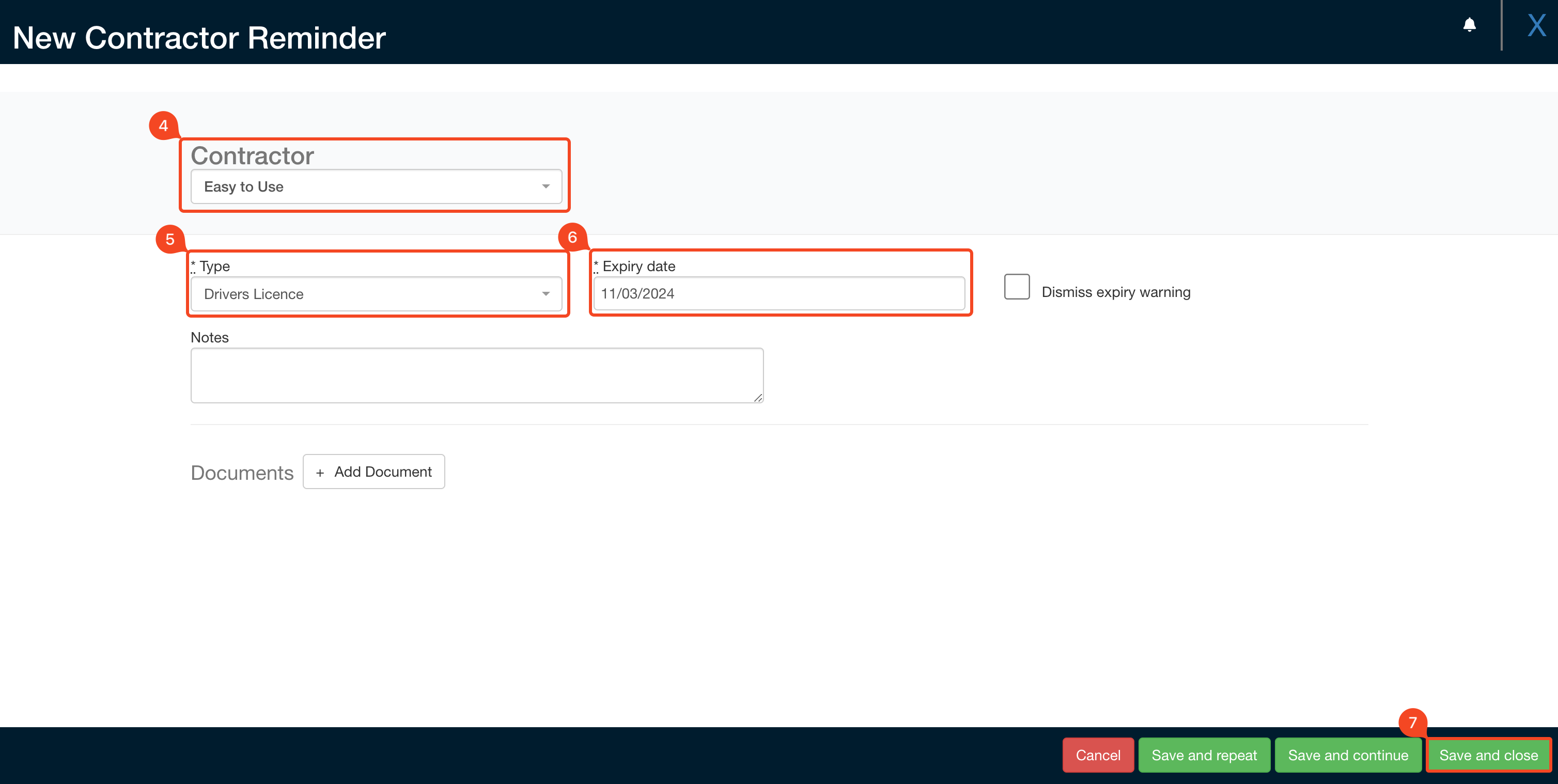Click the Save and repeat button
This screenshot has height=784, width=1558.
click(1204, 755)
